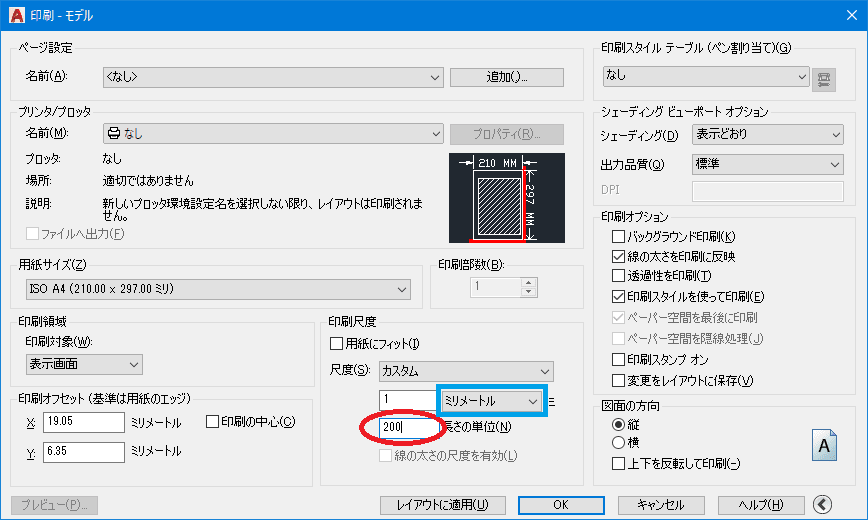Close the print dialog window
Screen dimensions: 868x520
pos(844,15)
